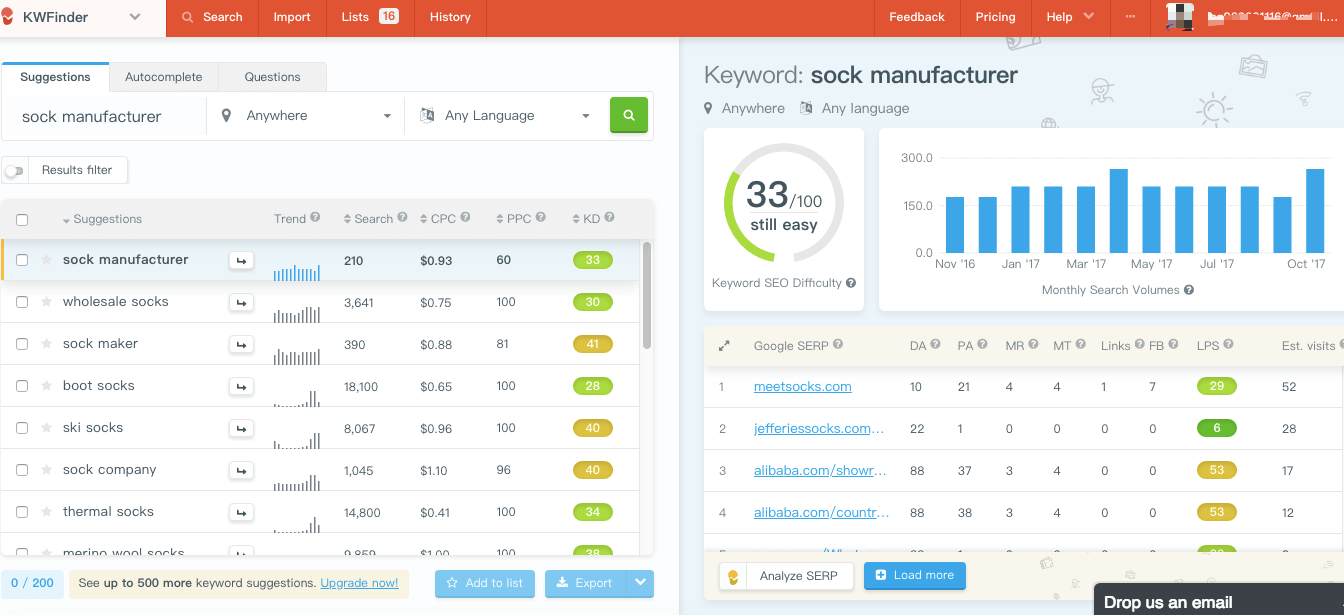
Task: Open Lists in the top menu
Action: coord(369,17)
